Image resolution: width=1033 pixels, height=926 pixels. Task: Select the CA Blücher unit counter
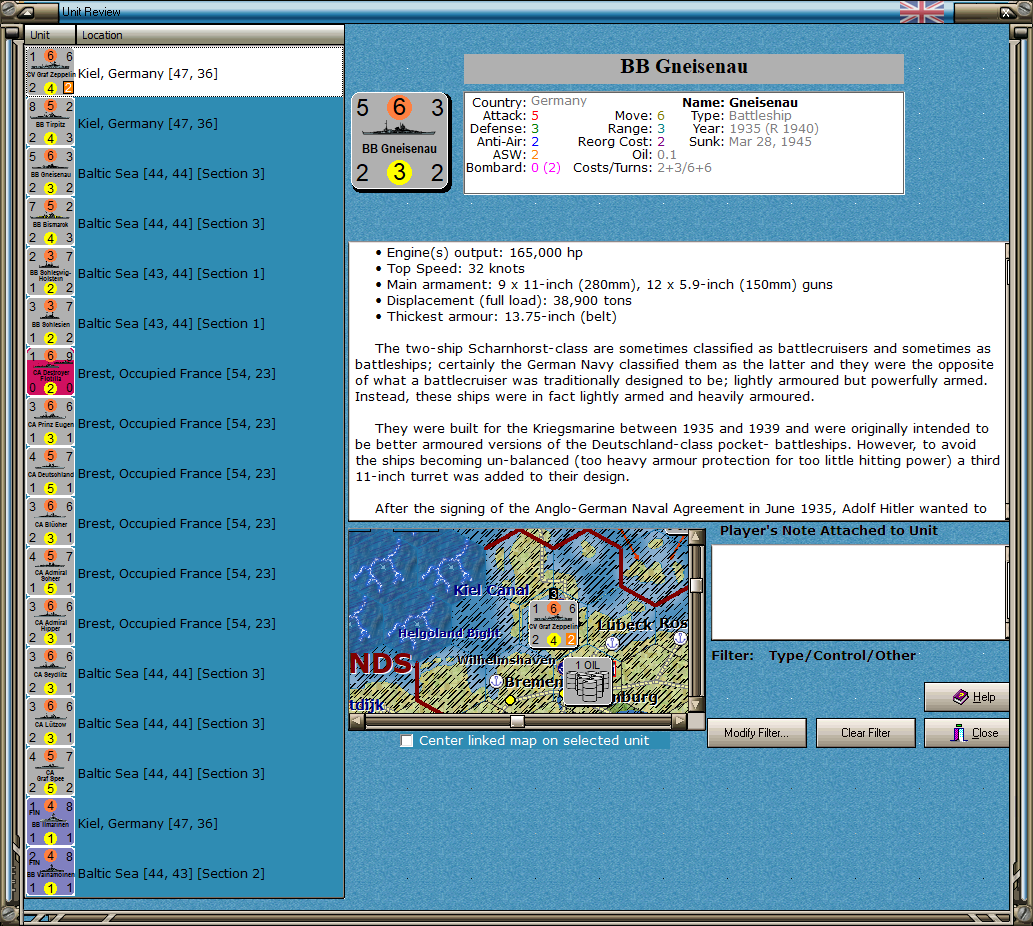click(x=51, y=523)
